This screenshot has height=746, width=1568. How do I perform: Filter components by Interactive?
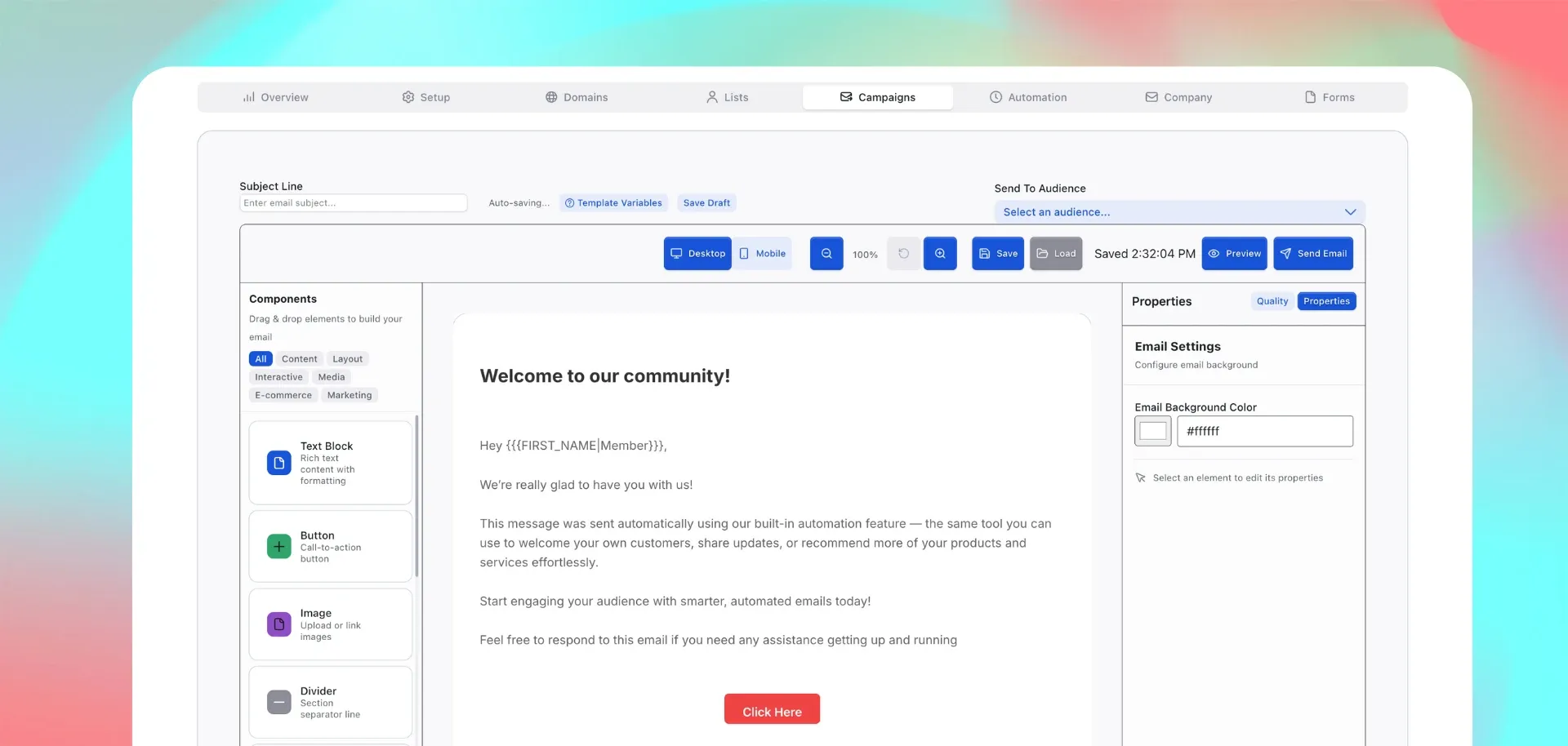click(x=278, y=377)
